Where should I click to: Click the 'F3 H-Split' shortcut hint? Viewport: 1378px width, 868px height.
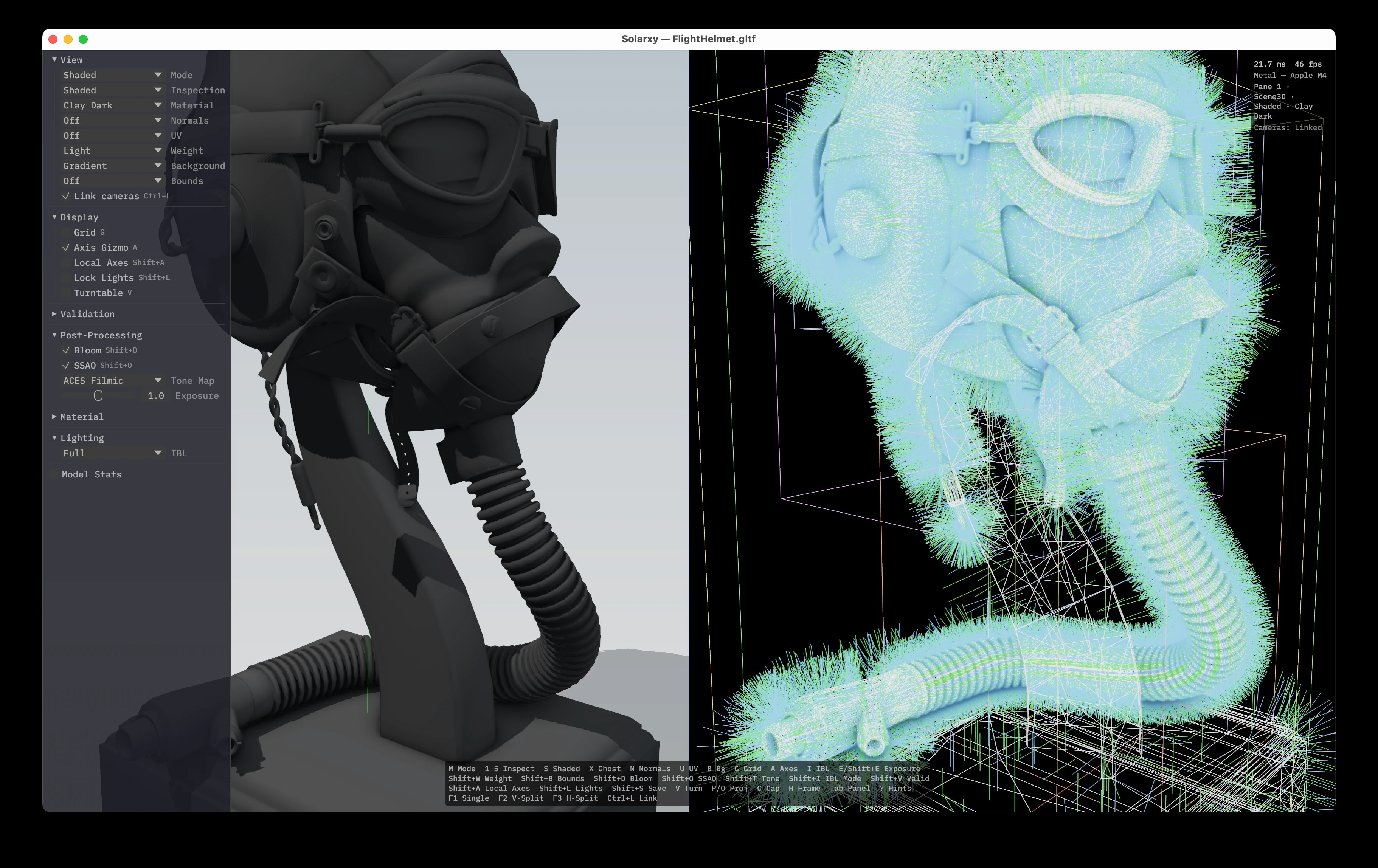(575, 798)
